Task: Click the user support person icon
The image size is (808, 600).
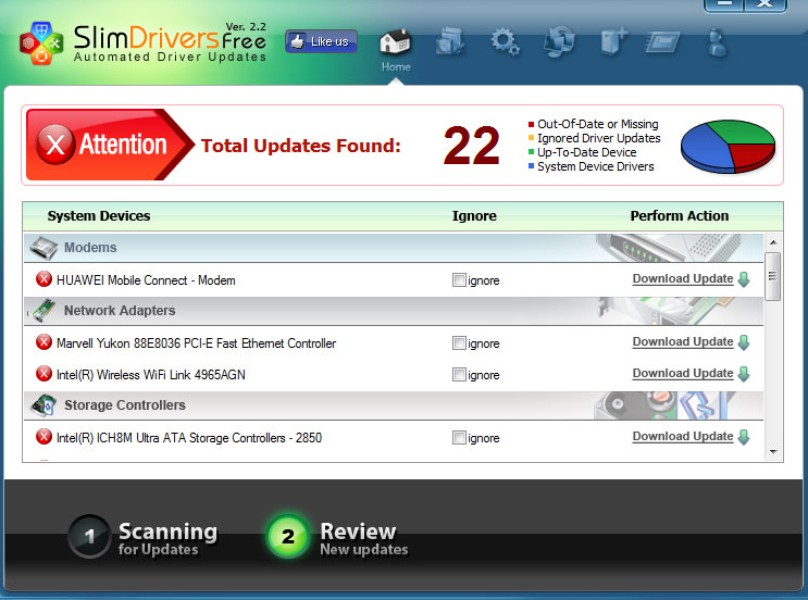Action: 717,42
